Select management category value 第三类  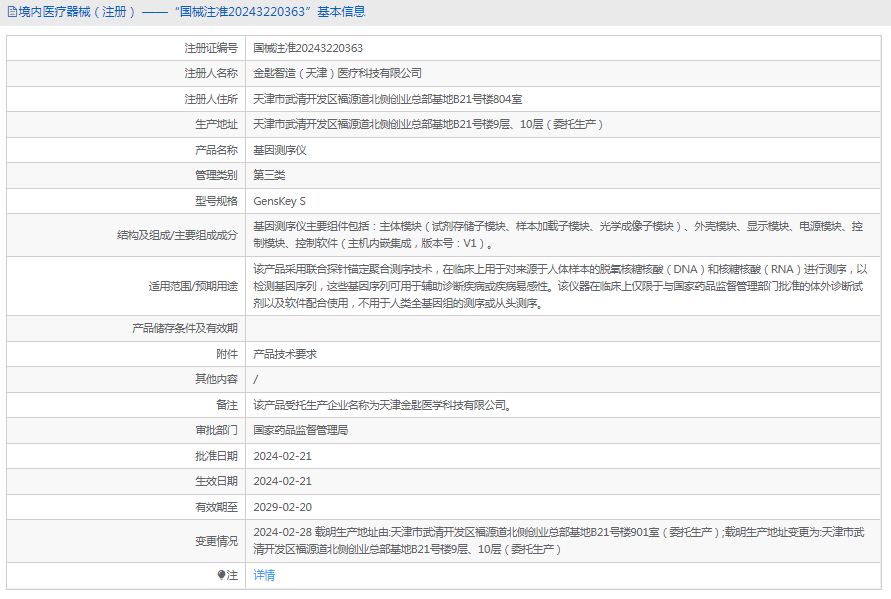[269, 175]
